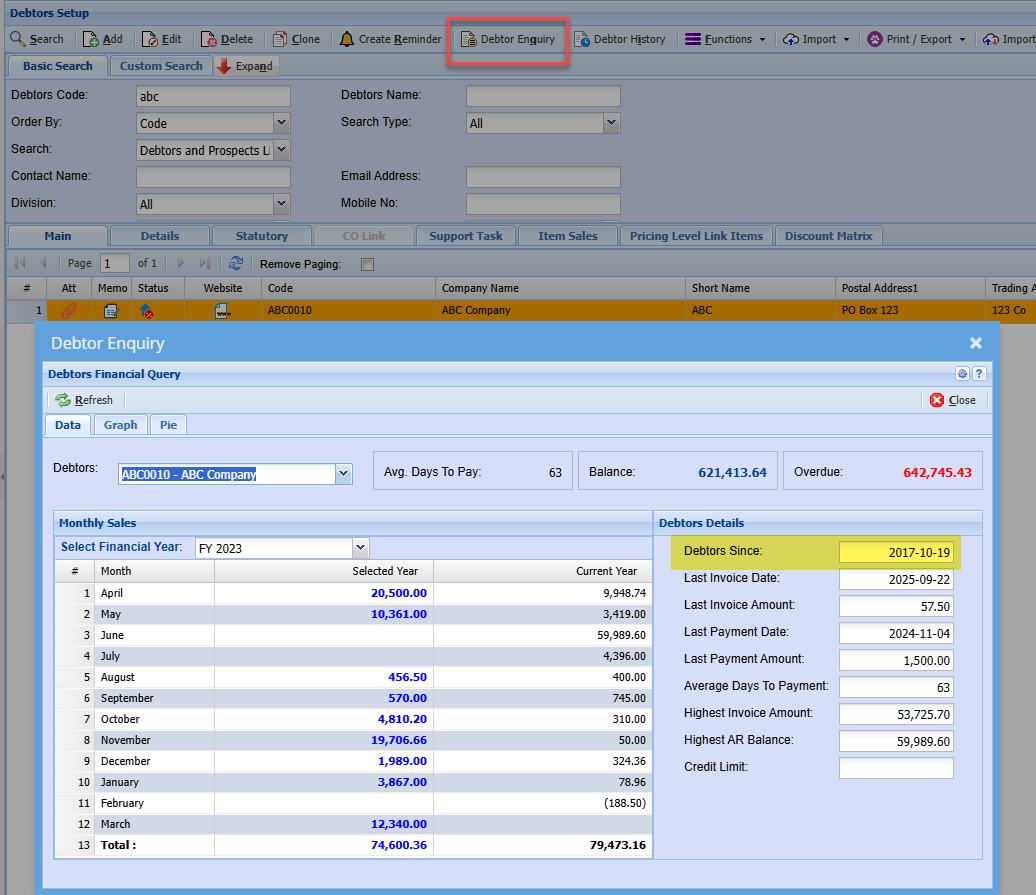Switch to the Pie tab
Screen dimensions: 1036x895
coord(168,425)
